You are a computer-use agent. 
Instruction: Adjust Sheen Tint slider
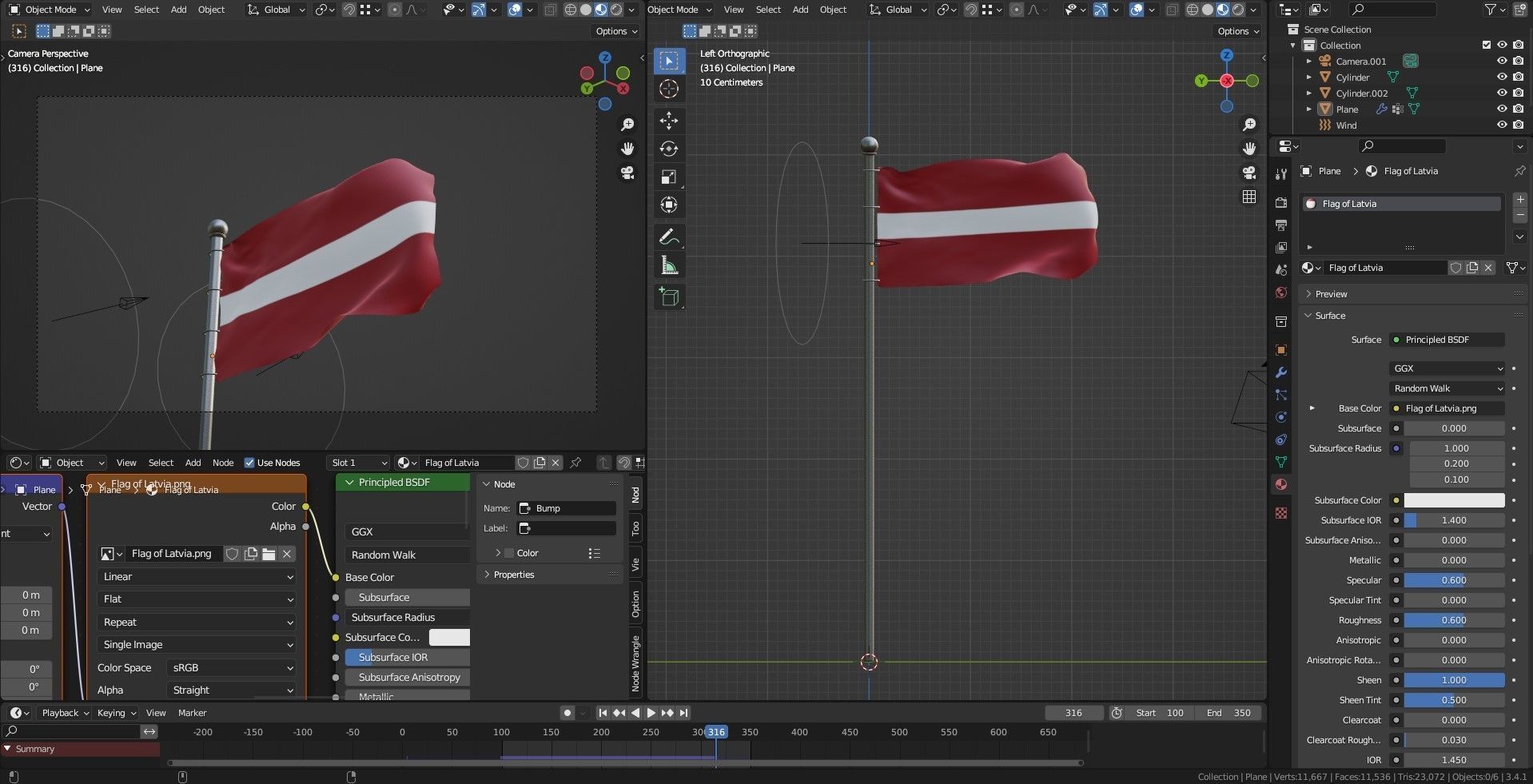[1454, 700]
